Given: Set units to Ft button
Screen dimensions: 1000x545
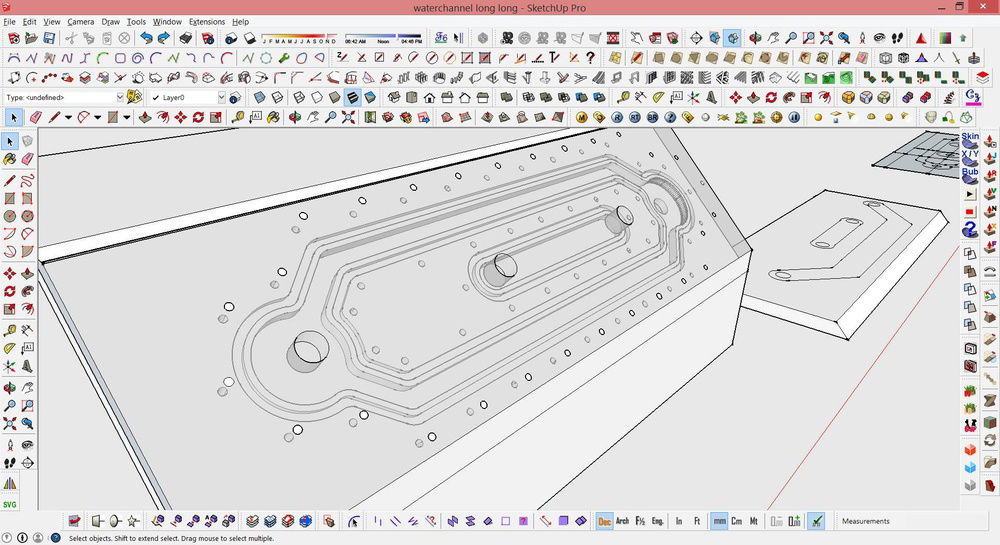Looking at the screenshot, I should pyautogui.click(x=696, y=521).
